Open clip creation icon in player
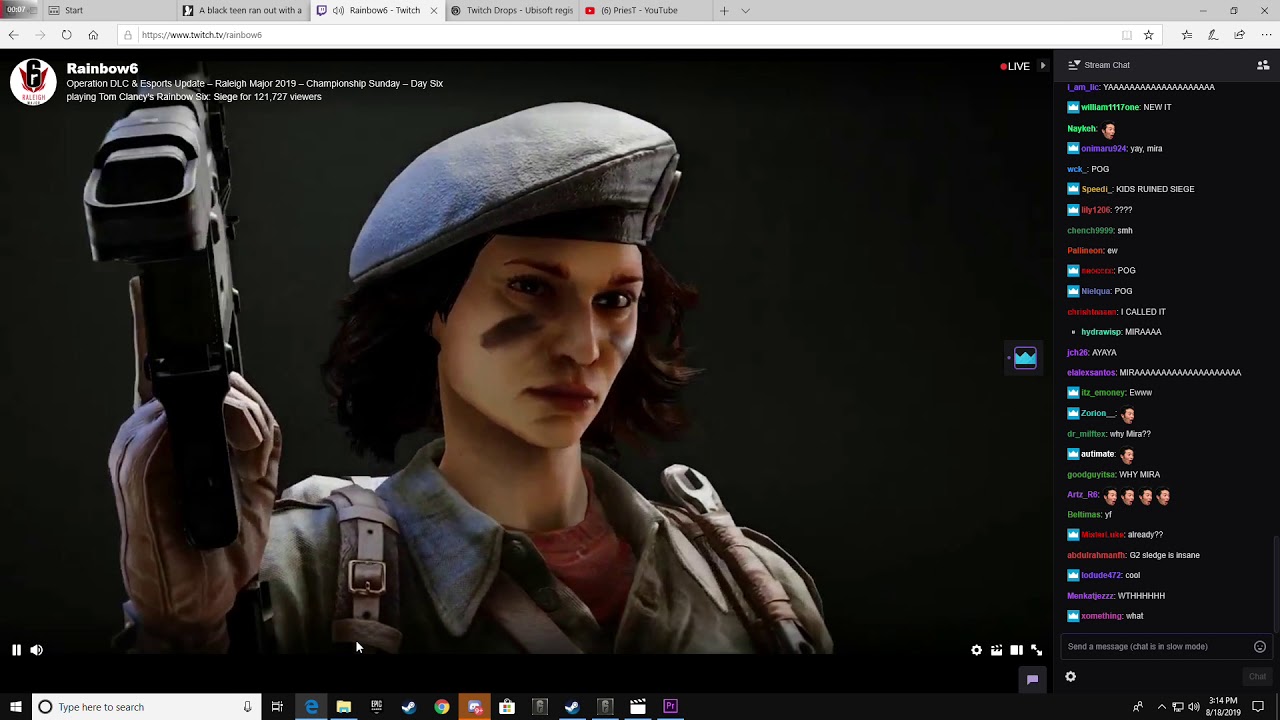This screenshot has height=720, width=1280. [997, 650]
